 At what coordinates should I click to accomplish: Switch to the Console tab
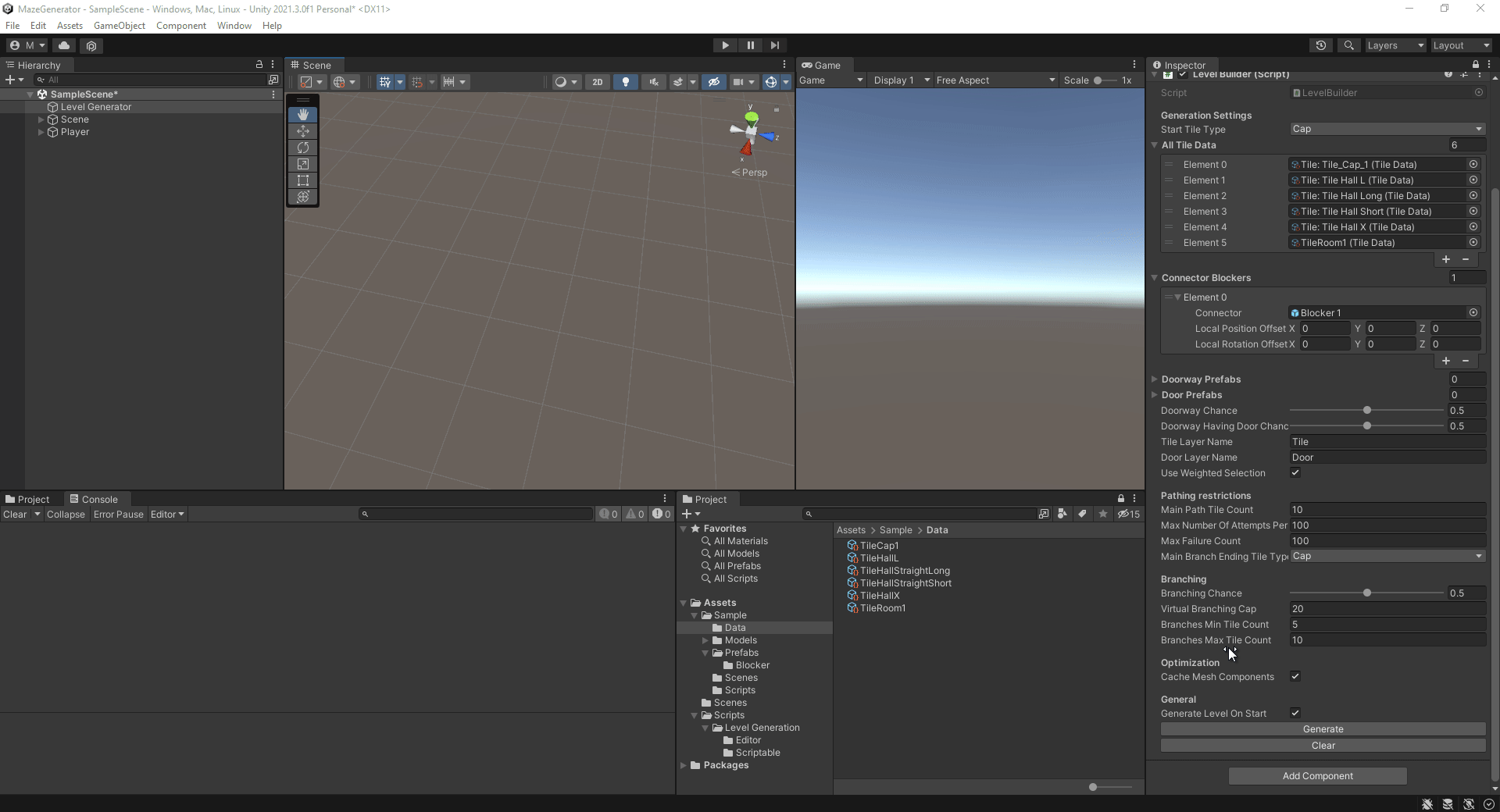pos(94,499)
